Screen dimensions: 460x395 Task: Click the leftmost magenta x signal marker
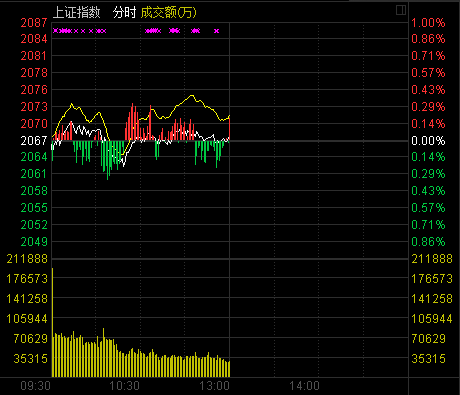coord(55,31)
